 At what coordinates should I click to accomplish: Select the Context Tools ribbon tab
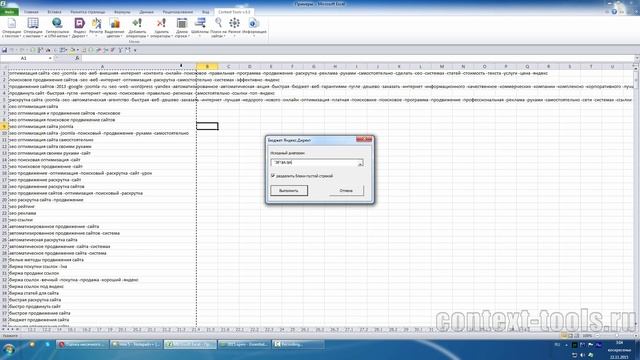pos(234,12)
